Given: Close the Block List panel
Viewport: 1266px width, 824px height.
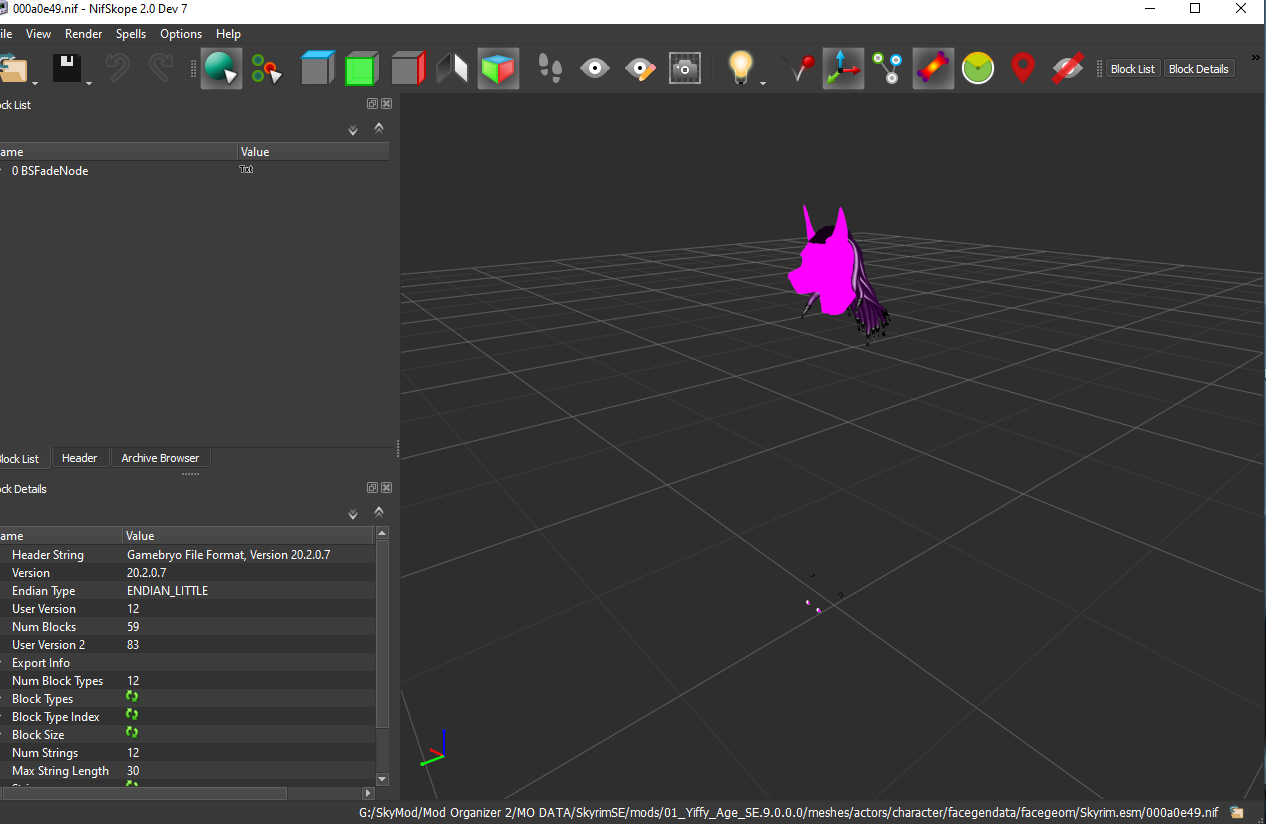Looking at the screenshot, I should tap(386, 104).
